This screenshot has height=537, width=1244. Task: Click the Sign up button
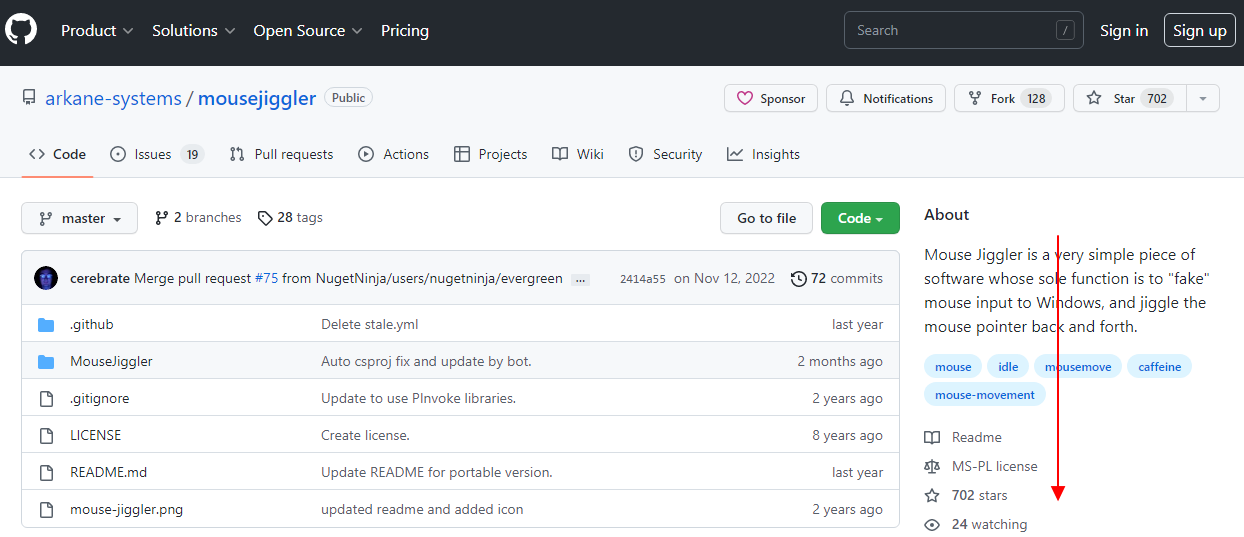pos(1200,30)
